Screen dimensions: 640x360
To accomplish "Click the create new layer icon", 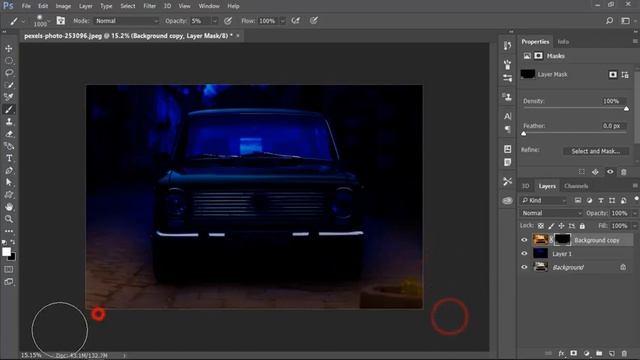I will click(611, 353).
